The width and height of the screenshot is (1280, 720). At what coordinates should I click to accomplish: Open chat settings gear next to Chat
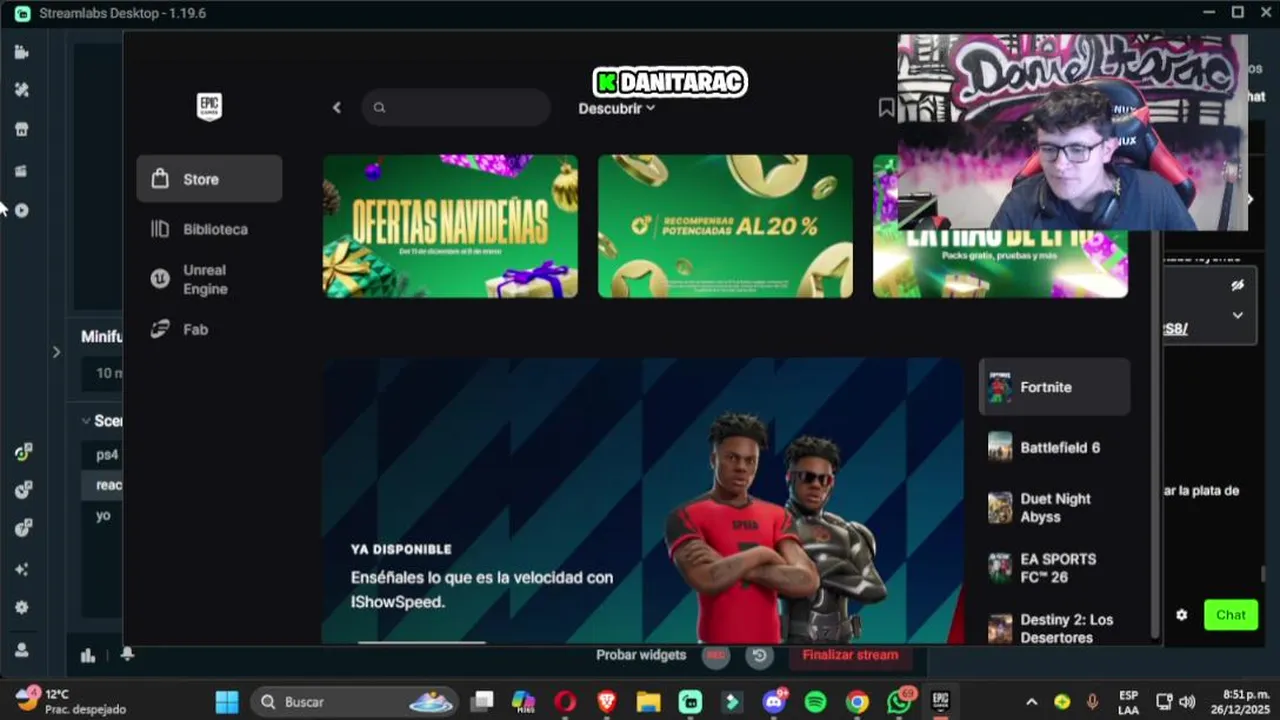[1182, 615]
